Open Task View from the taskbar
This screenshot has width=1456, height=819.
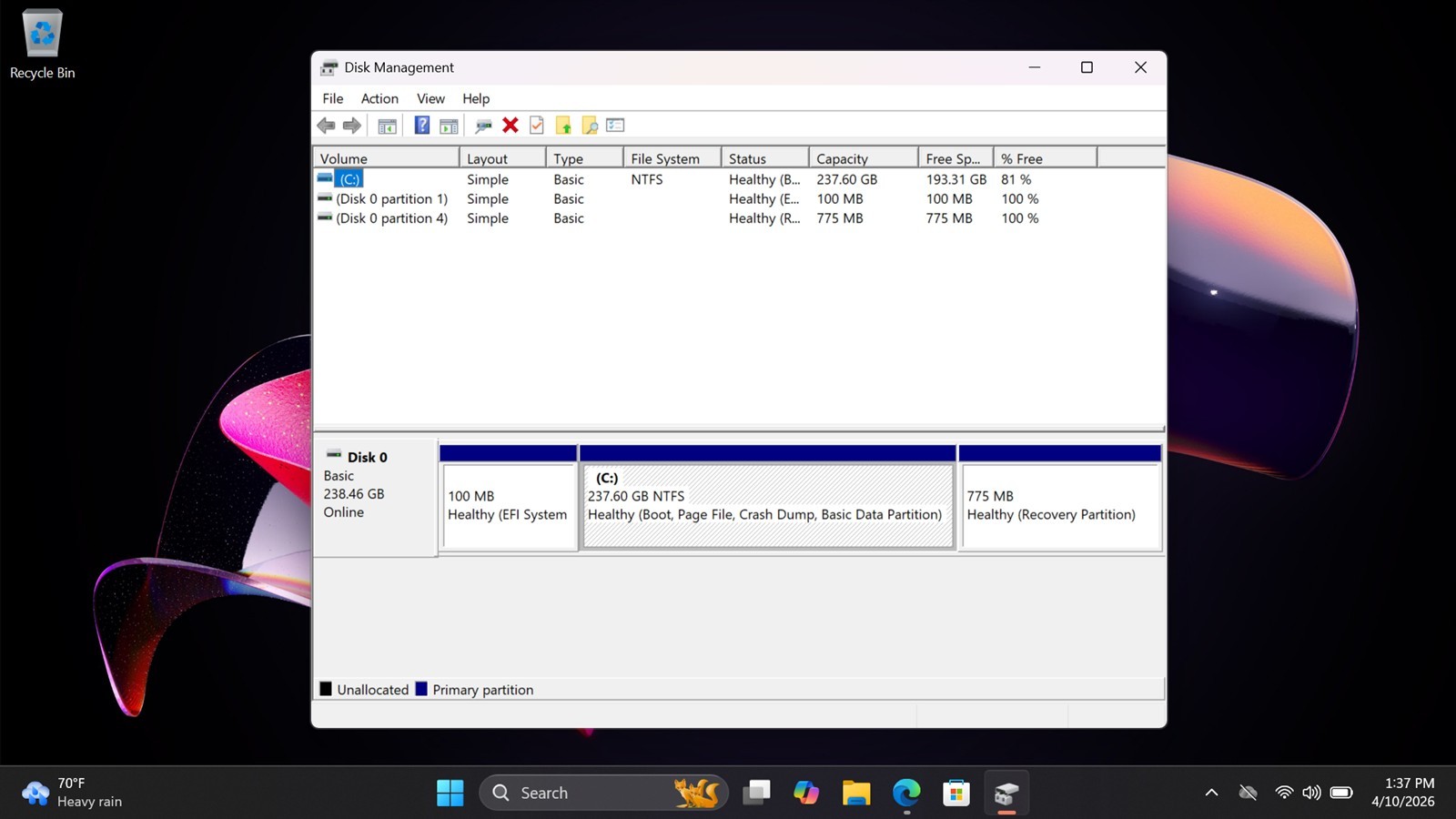tap(756, 793)
